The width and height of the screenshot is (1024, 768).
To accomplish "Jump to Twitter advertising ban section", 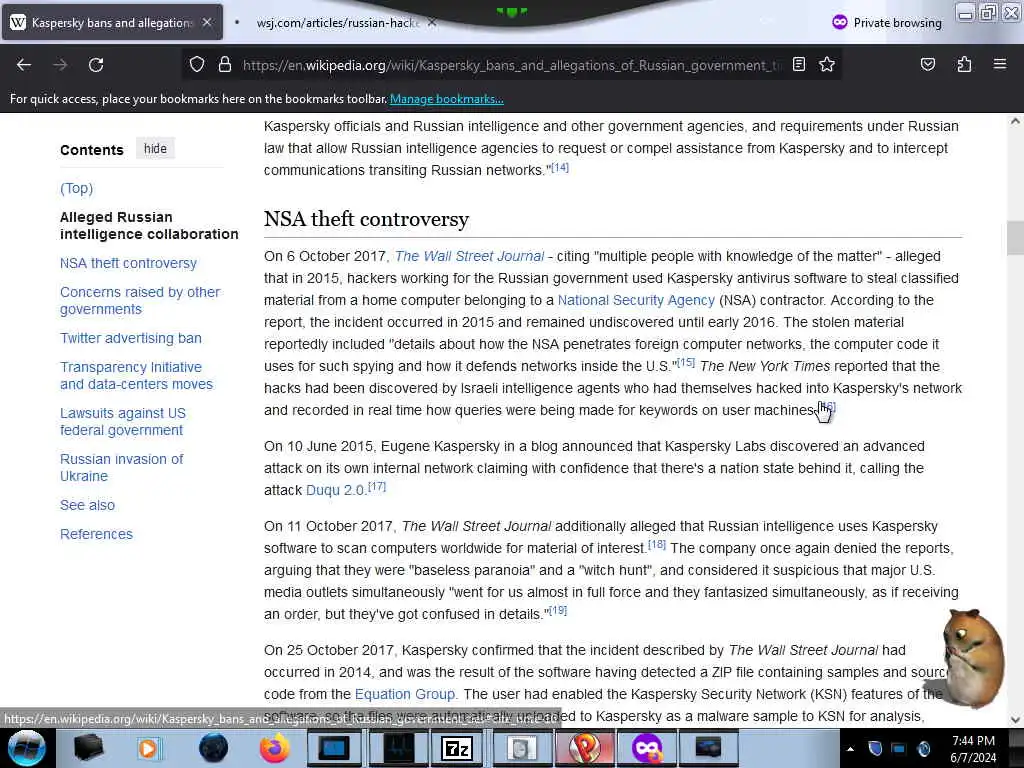I will pos(131,338).
